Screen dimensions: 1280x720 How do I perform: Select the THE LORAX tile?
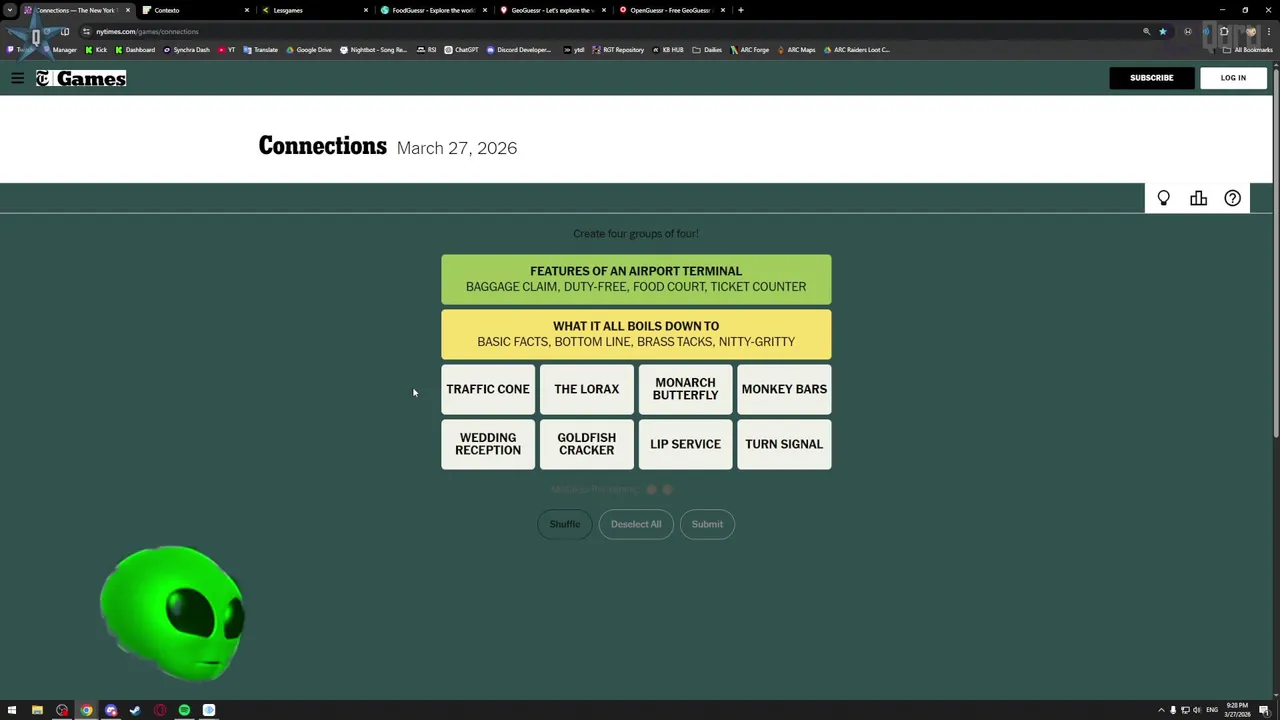point(587,389)
